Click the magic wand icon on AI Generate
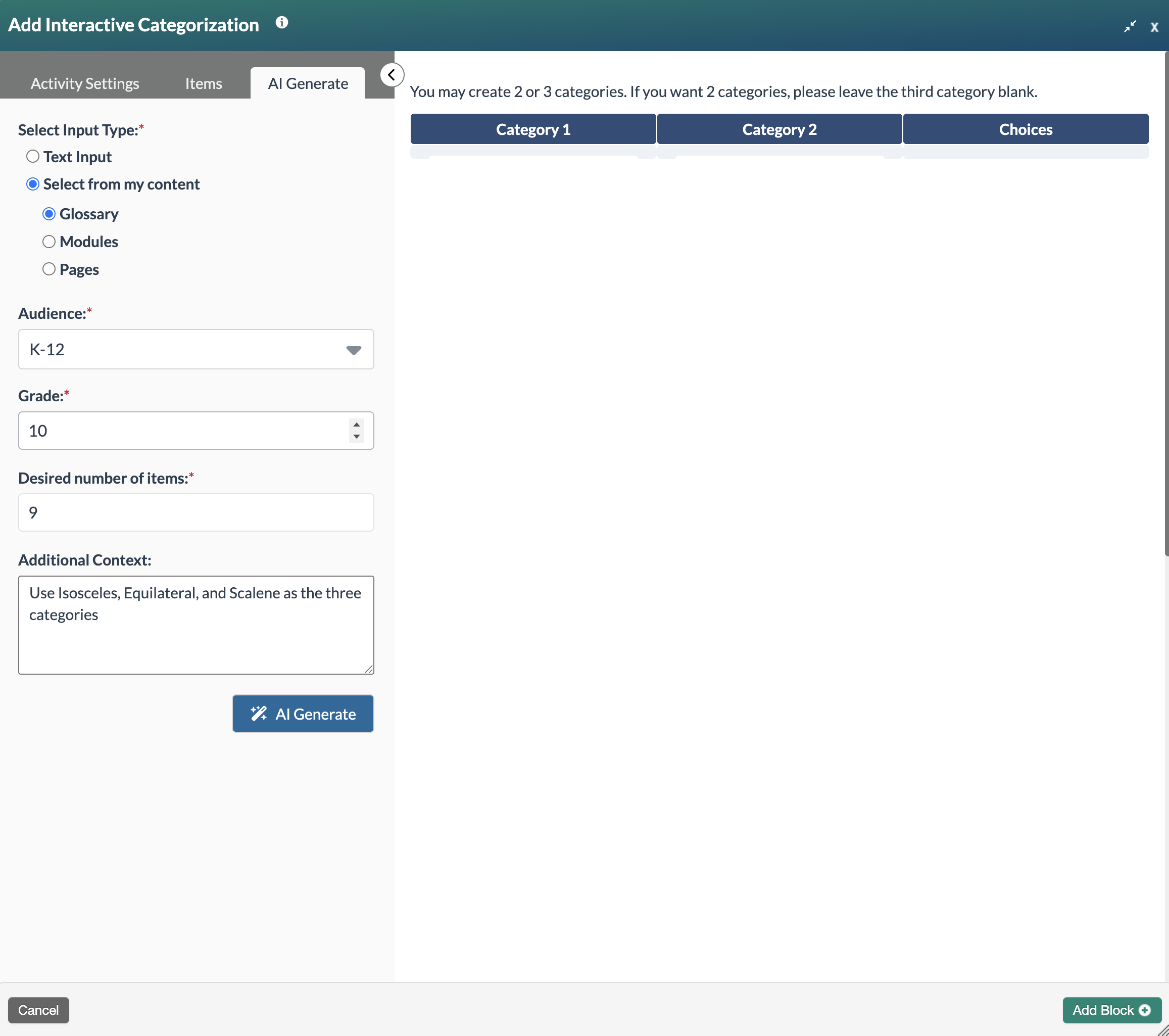The image size is (1169, 1036). coord(259,714)
